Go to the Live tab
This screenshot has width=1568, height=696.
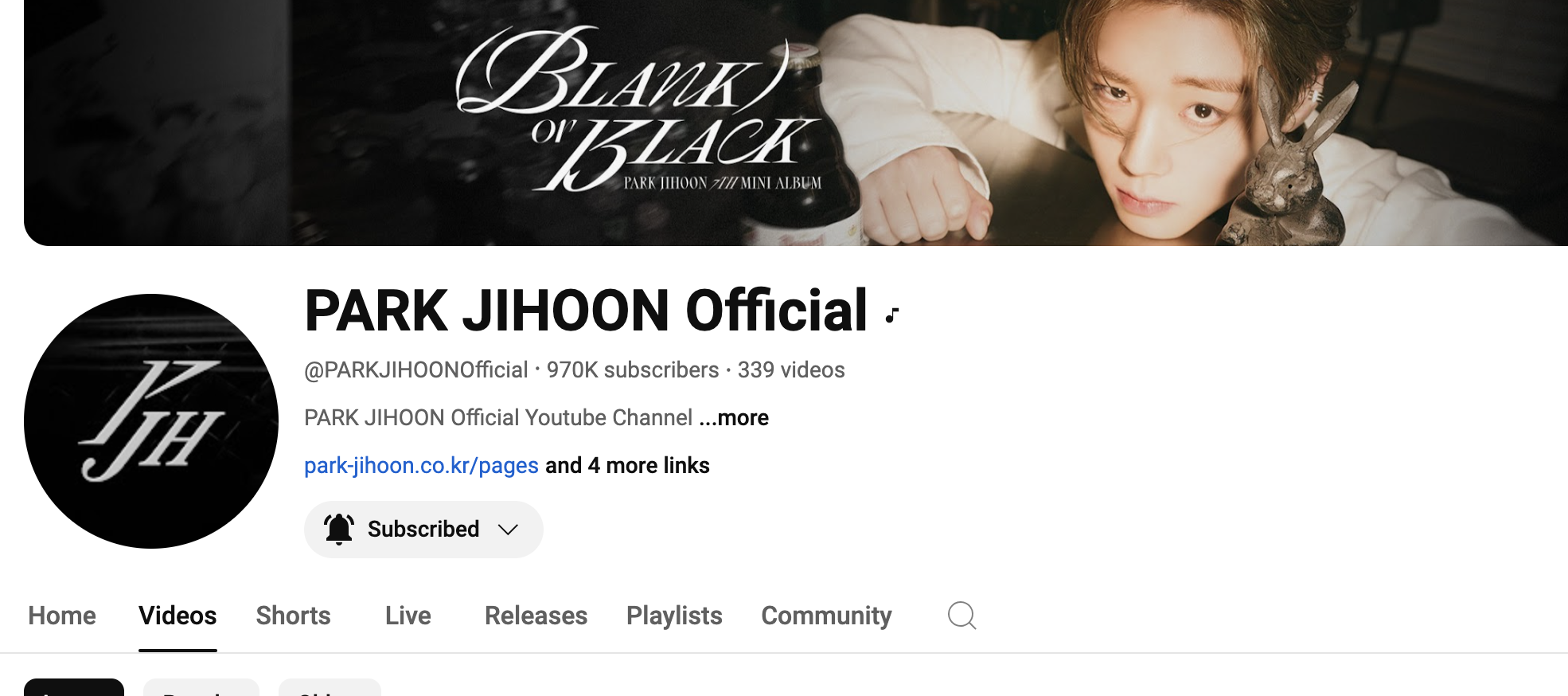click(x=408, y=616)
